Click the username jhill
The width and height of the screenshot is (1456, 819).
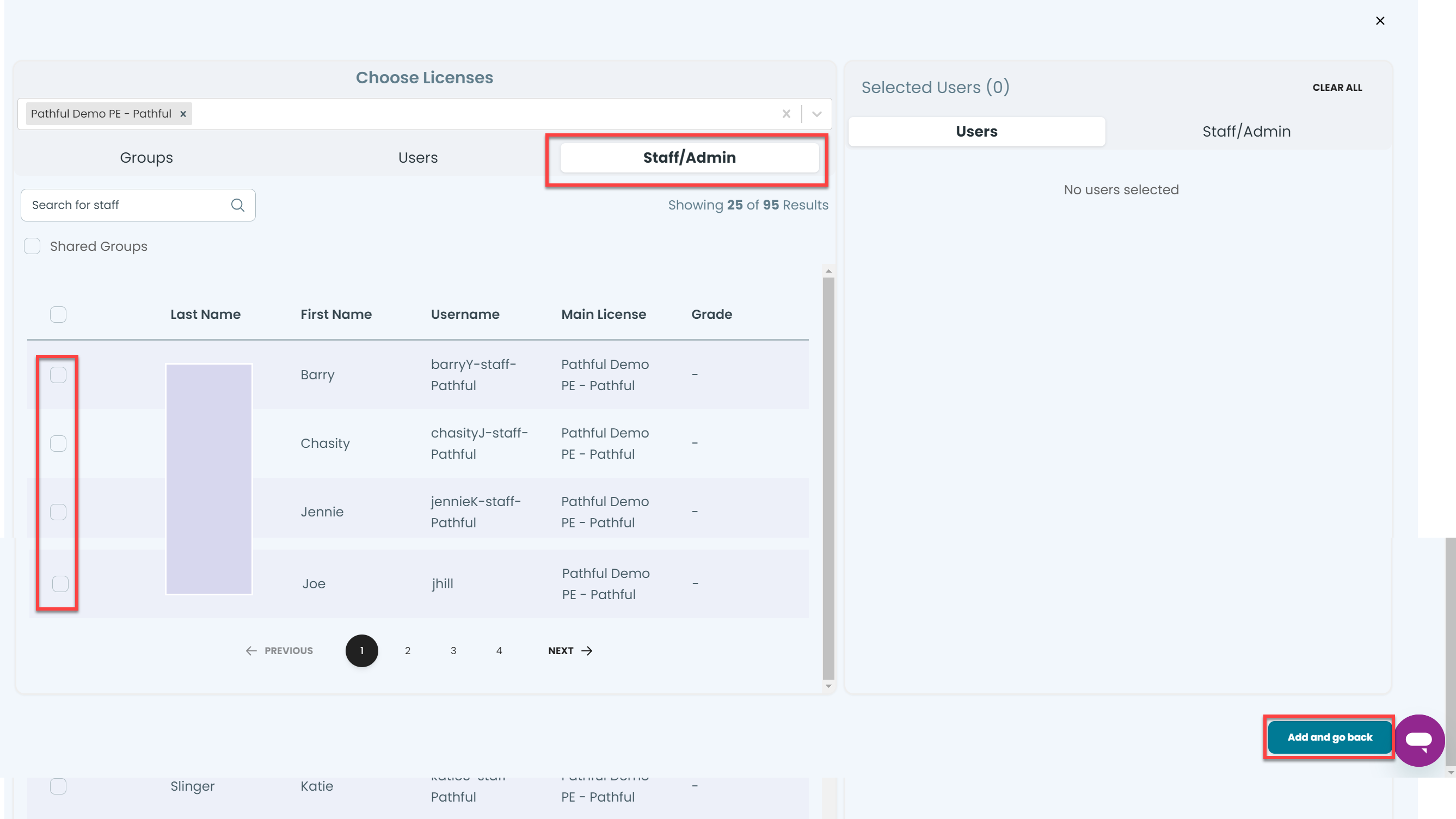443,584
